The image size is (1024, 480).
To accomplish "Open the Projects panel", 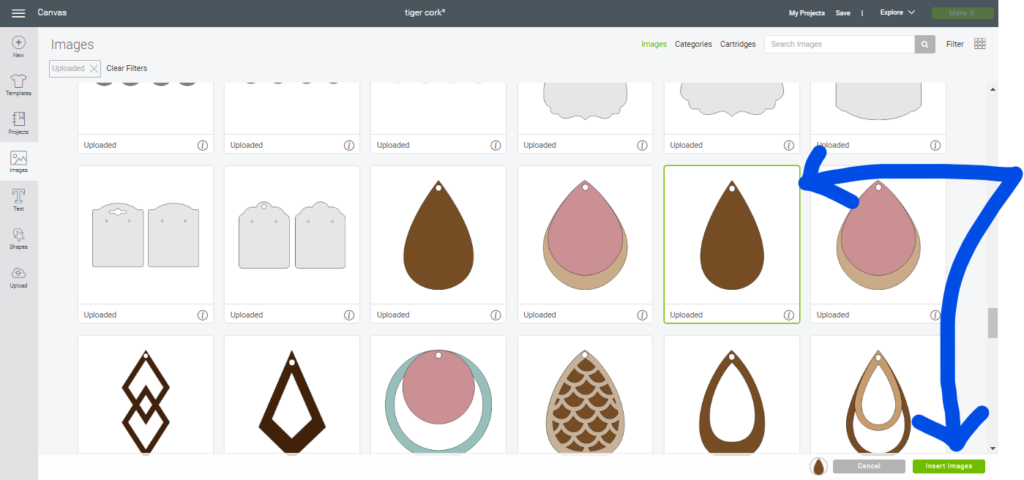I will [18, 122].
